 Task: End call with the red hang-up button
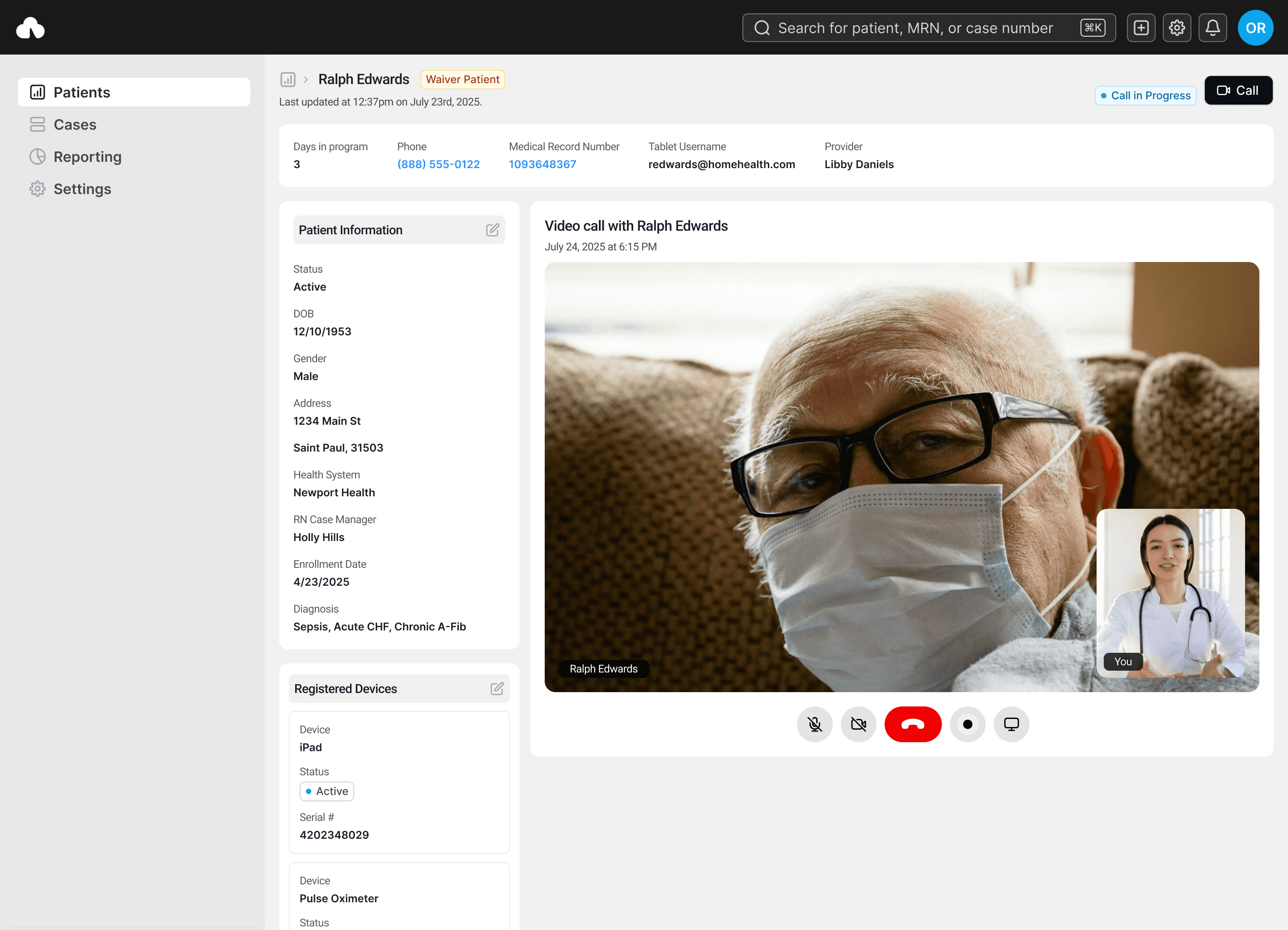tap(913, 724)
